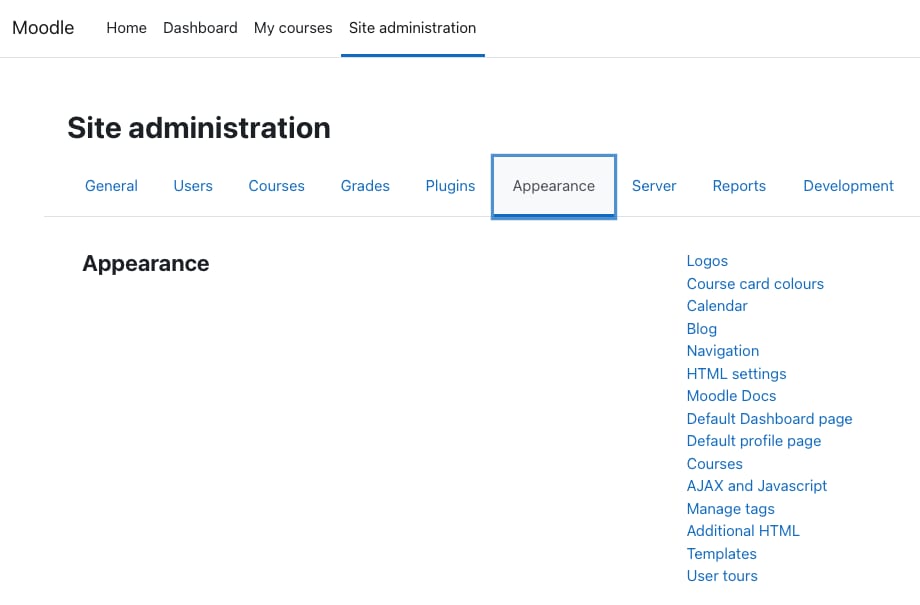Open the Calendar appearance settings

click(x=716, y=306)
